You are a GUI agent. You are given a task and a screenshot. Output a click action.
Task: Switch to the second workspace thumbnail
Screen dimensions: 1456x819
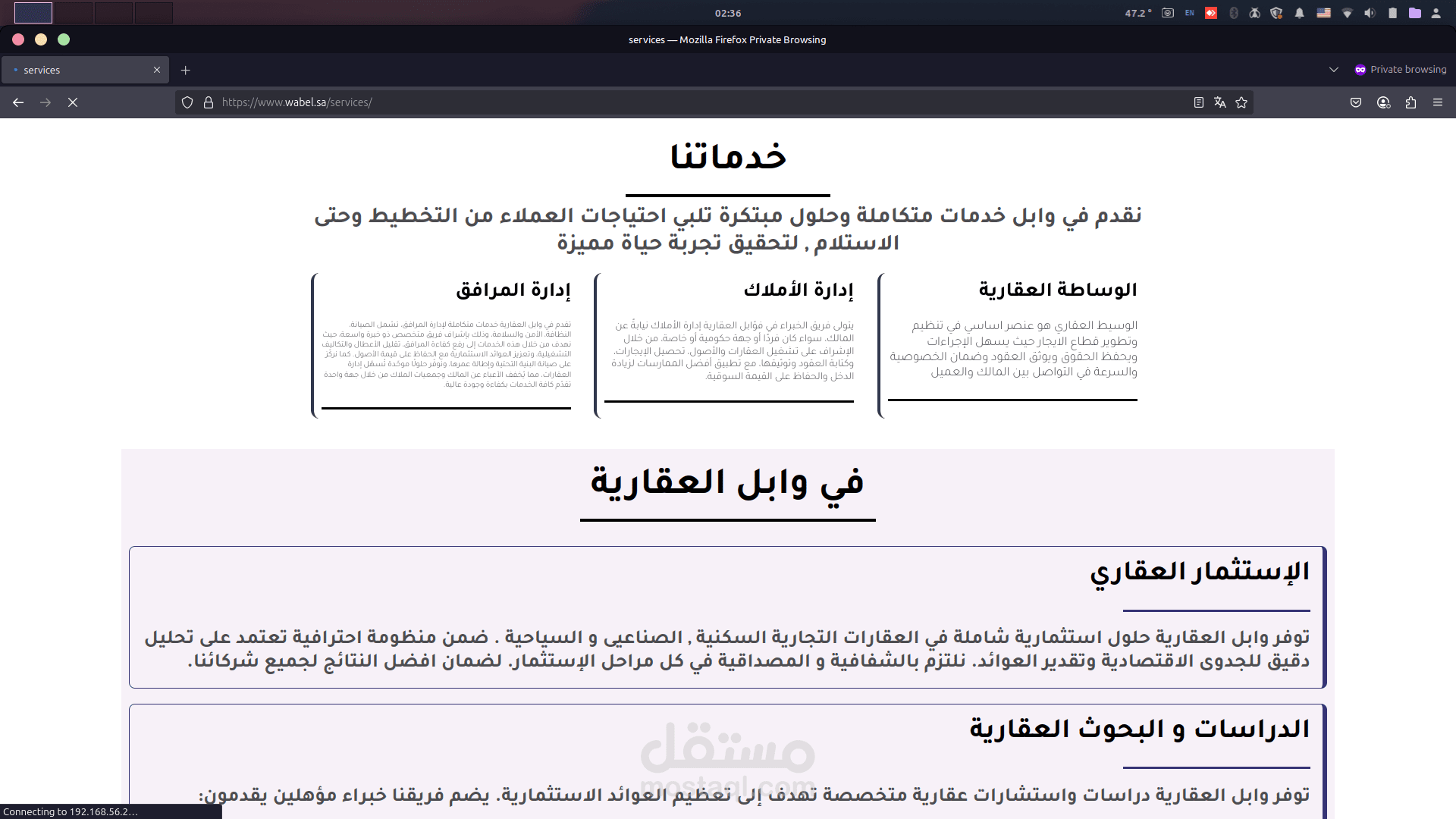tap(74, 13)
